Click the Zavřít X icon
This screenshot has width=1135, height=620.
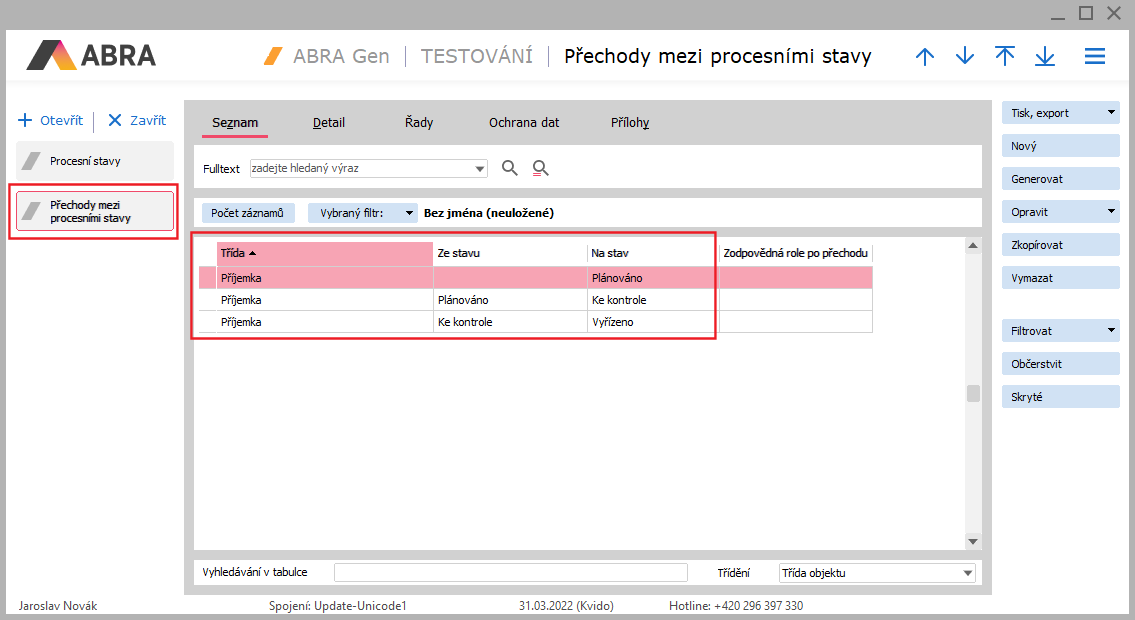tap(115, 120)
